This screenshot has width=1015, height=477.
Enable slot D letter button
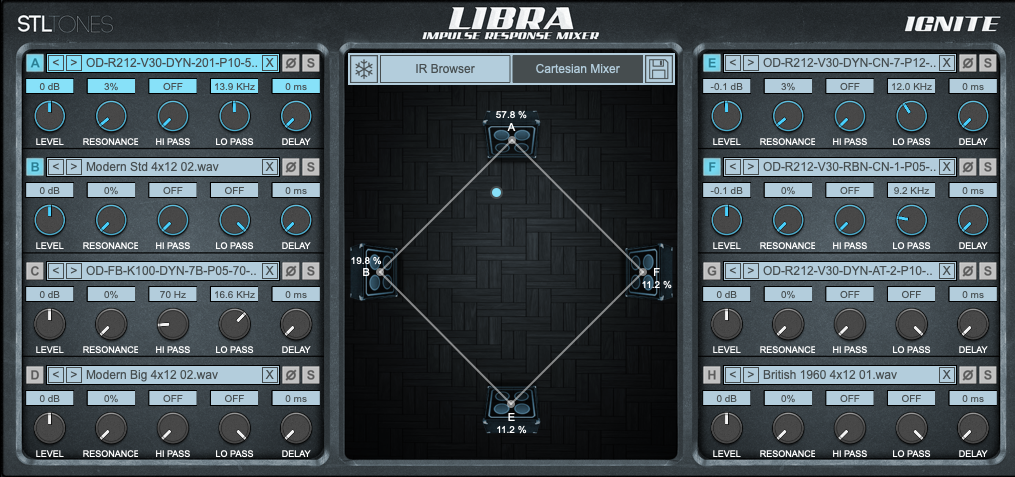35,375
